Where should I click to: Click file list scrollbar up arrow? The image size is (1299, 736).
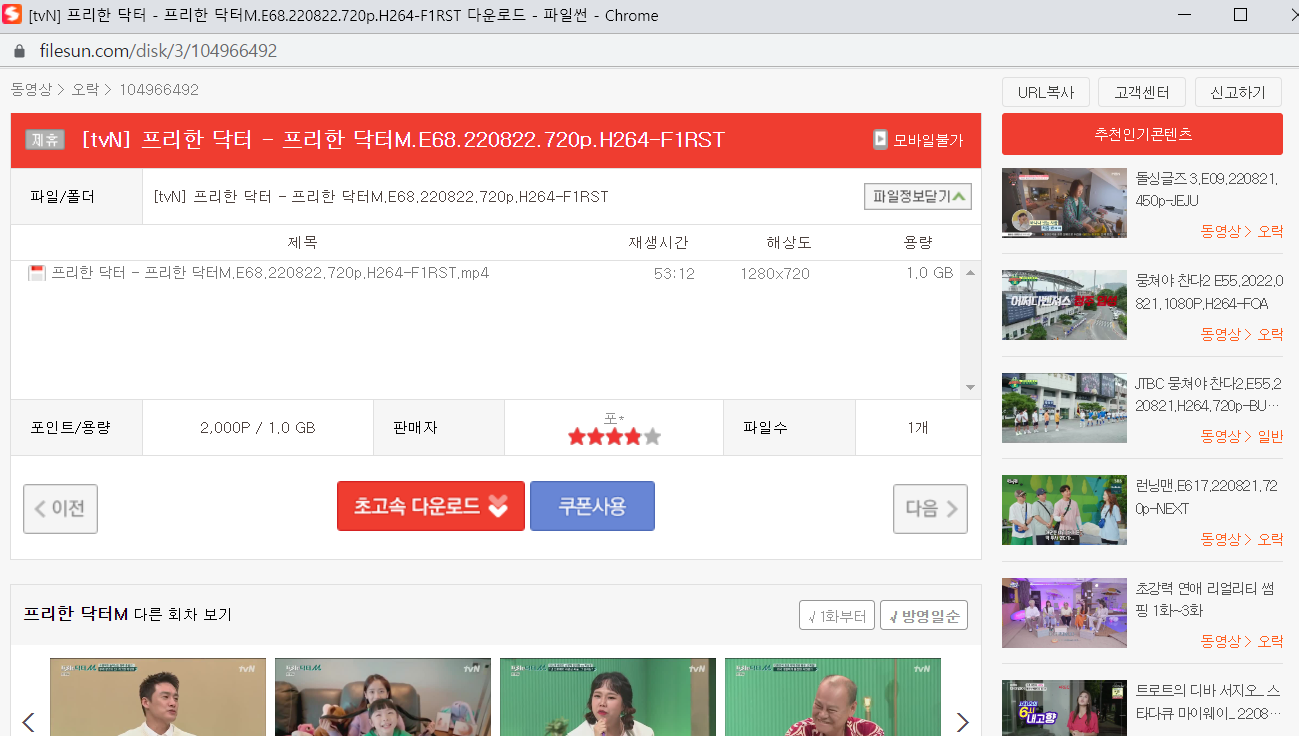click(970, 273)
